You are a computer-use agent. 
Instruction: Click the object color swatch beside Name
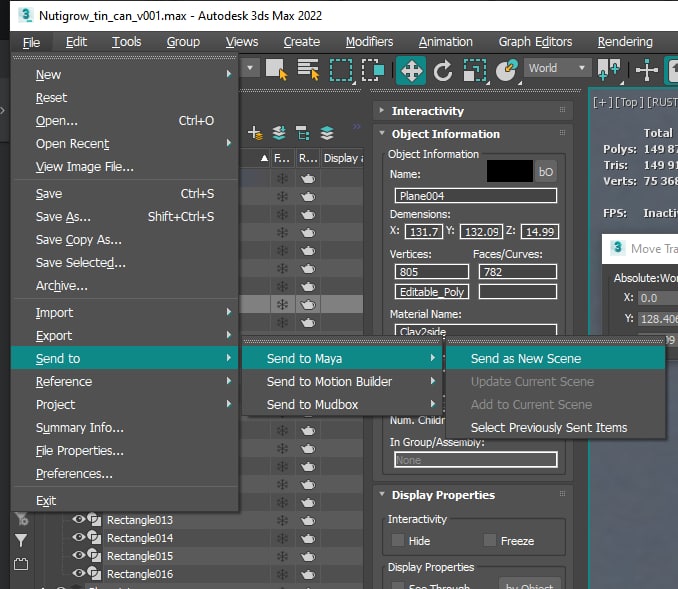(x=509, y=171)
